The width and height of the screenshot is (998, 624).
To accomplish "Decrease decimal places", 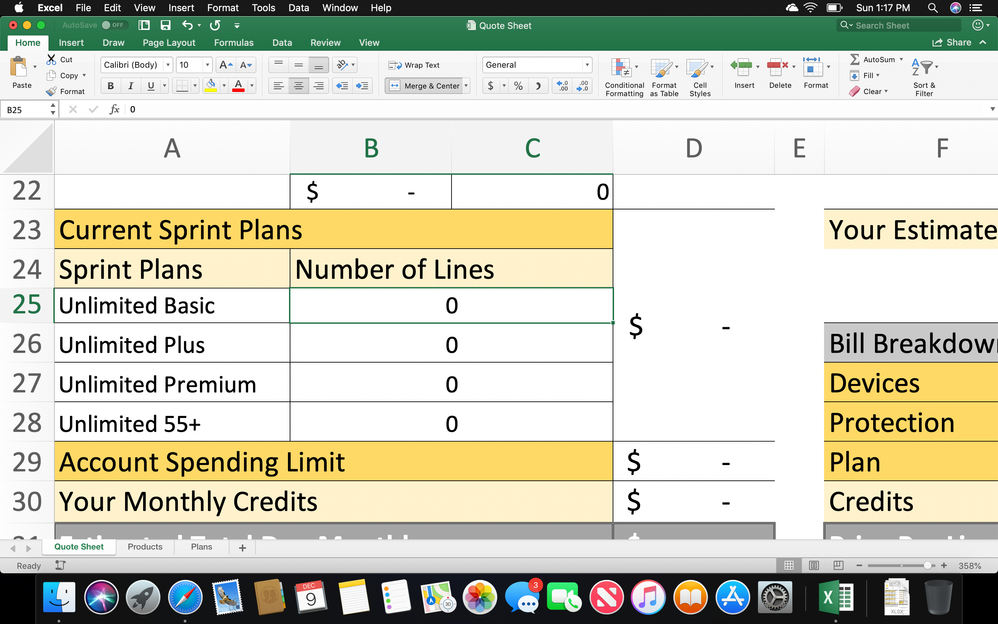I will click(x=583, y=85).
